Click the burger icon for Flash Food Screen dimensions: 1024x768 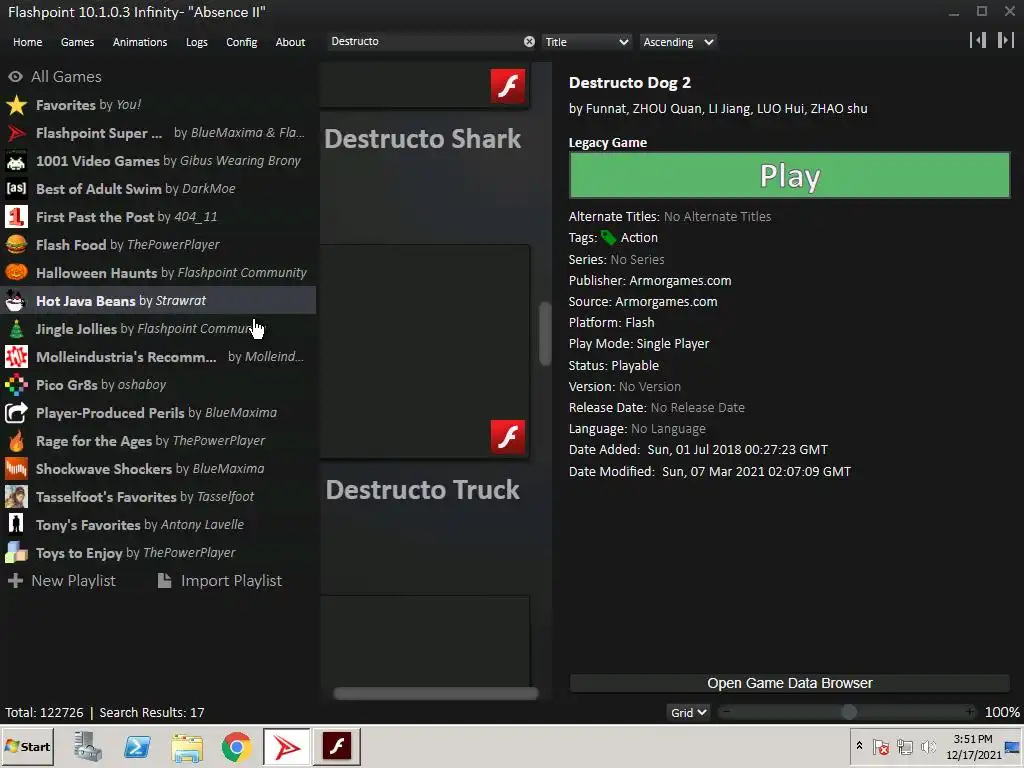(16, 245)
